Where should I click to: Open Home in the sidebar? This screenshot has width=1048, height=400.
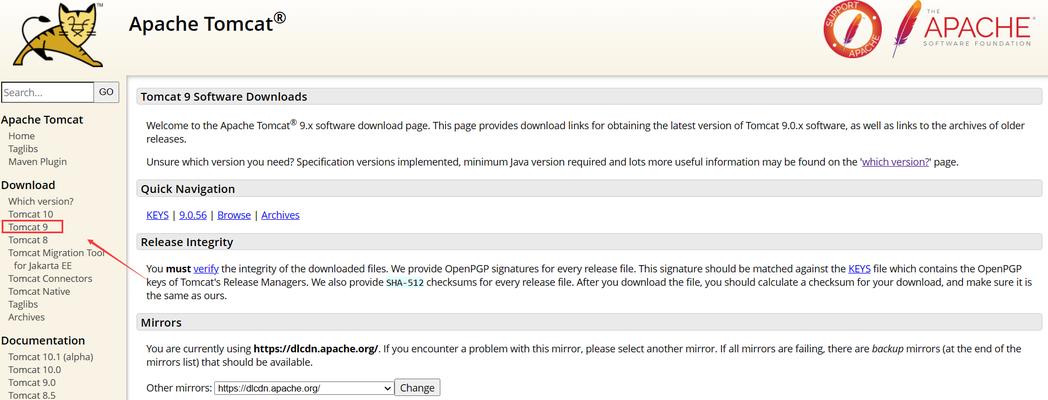coord(21,136)
